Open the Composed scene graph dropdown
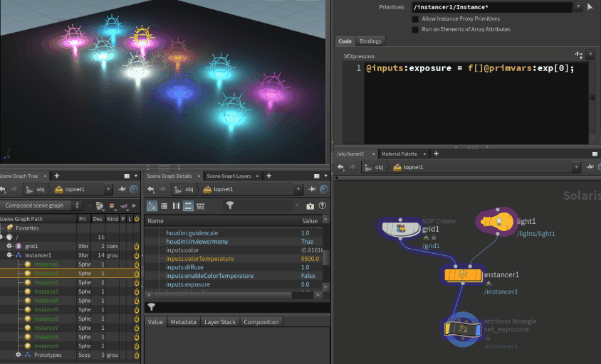The image size is (601, 364). [x=40, y=206]
